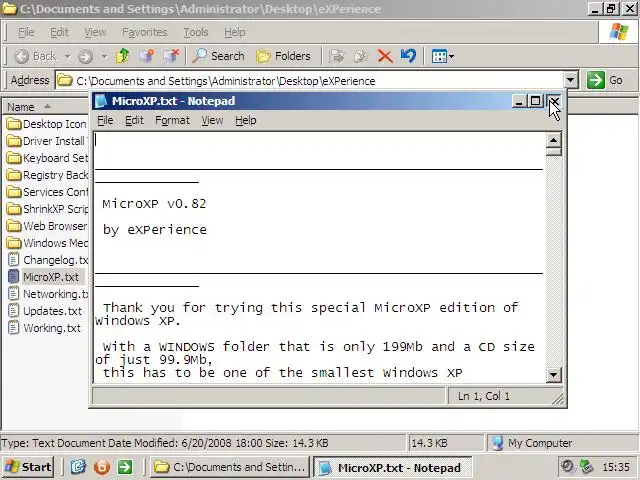Screen dimensions: 640x480
Task: Click the Name column header
Action: [45, 107]
